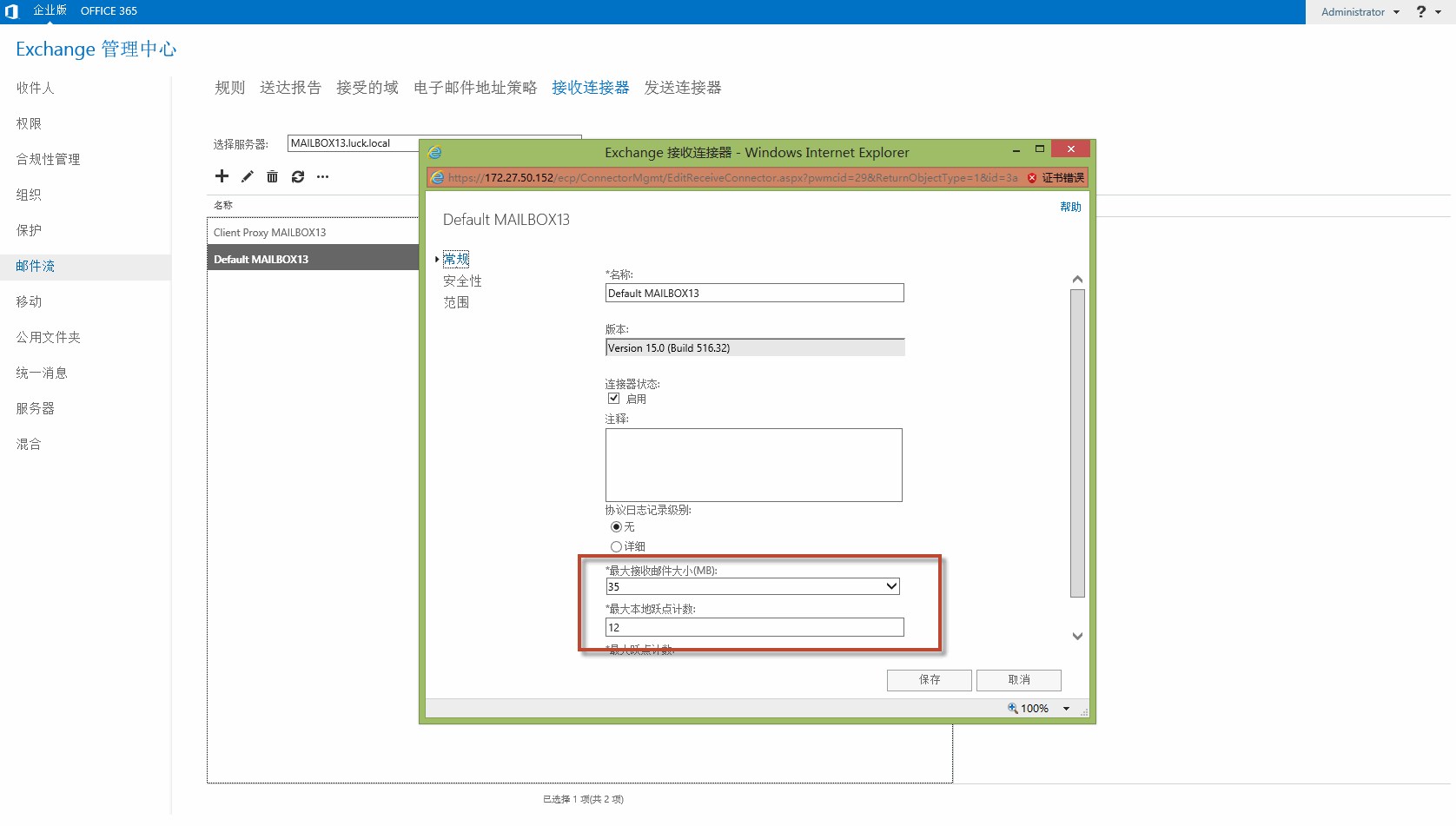Viewport: 1456px width, 826px height.
Task: Open the zoom level 100% dropdown arrow
Action: pos(1066,709)
